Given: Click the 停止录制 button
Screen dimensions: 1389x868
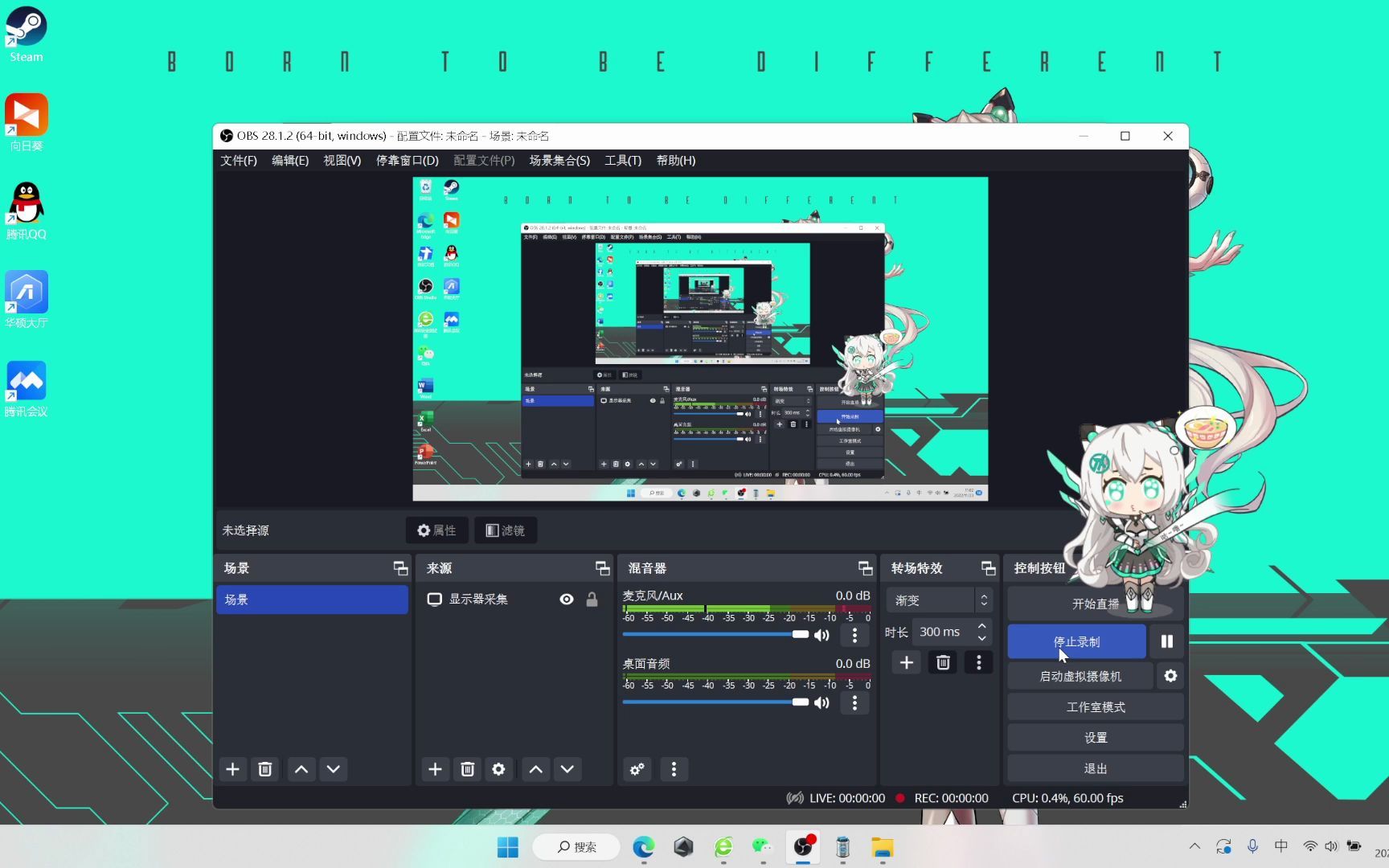Looking at the screenshot, I should [x=1076, y=641].
